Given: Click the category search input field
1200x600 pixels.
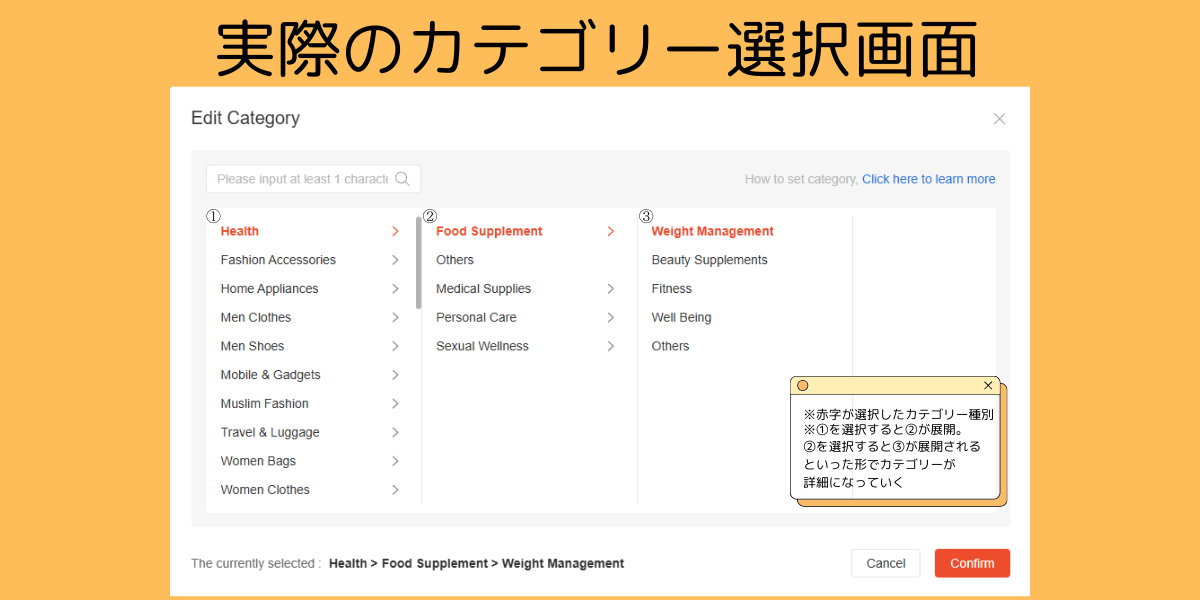Looking at the screenshot, I should (313, 179).
